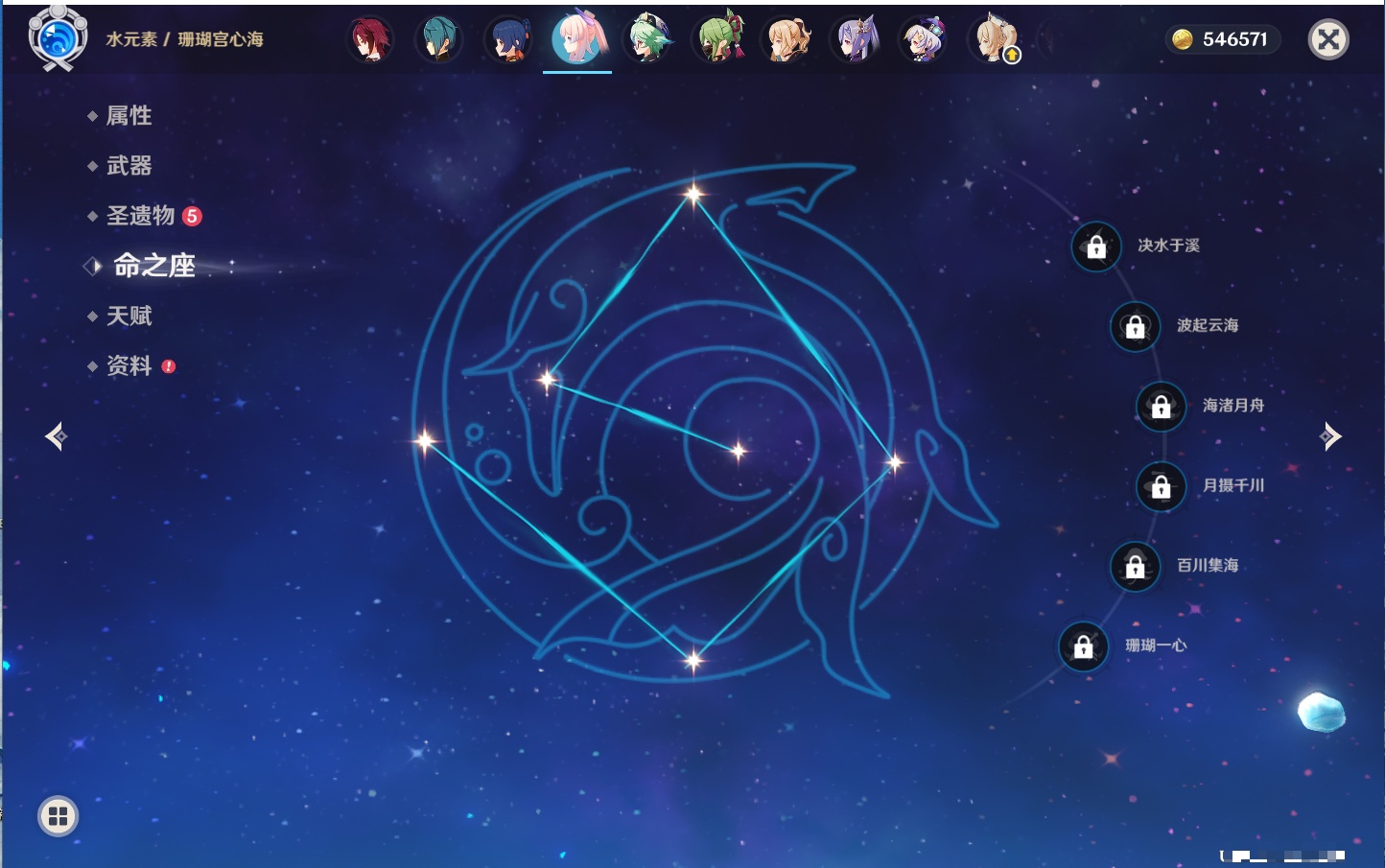Click the lock icon for 海渚月舟
Viewport: 1385px width, 868px height.
(x=1162, y=406)
